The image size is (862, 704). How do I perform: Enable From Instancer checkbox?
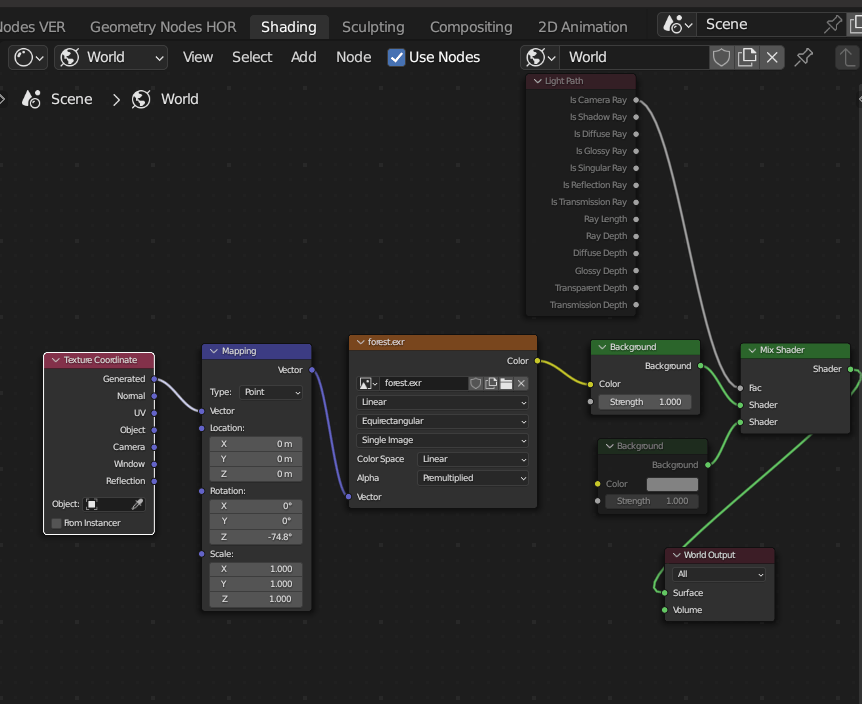point(56,523)
